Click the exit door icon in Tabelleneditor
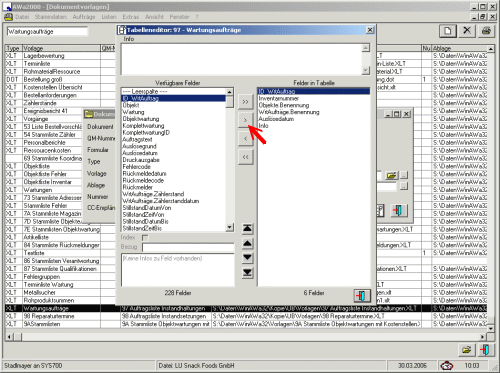The height and width of the screenshot is (373, 500). pyautogui.click(x=362, y=295)
